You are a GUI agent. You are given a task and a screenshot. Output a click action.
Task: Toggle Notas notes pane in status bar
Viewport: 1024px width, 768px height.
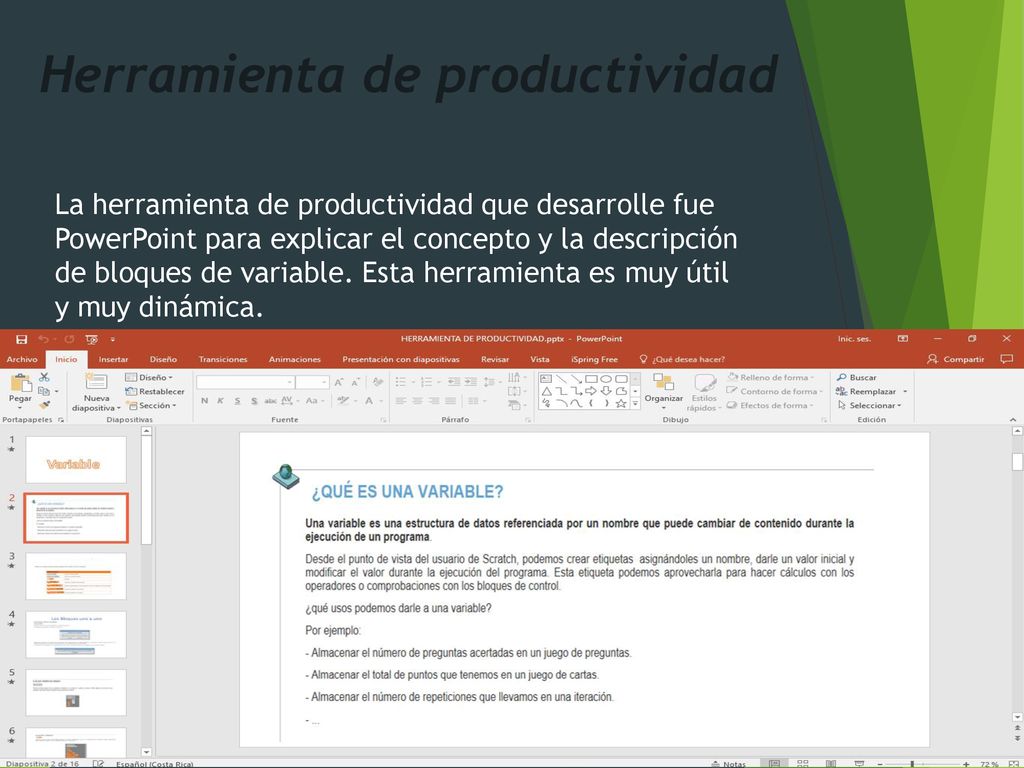pos(729,763)
